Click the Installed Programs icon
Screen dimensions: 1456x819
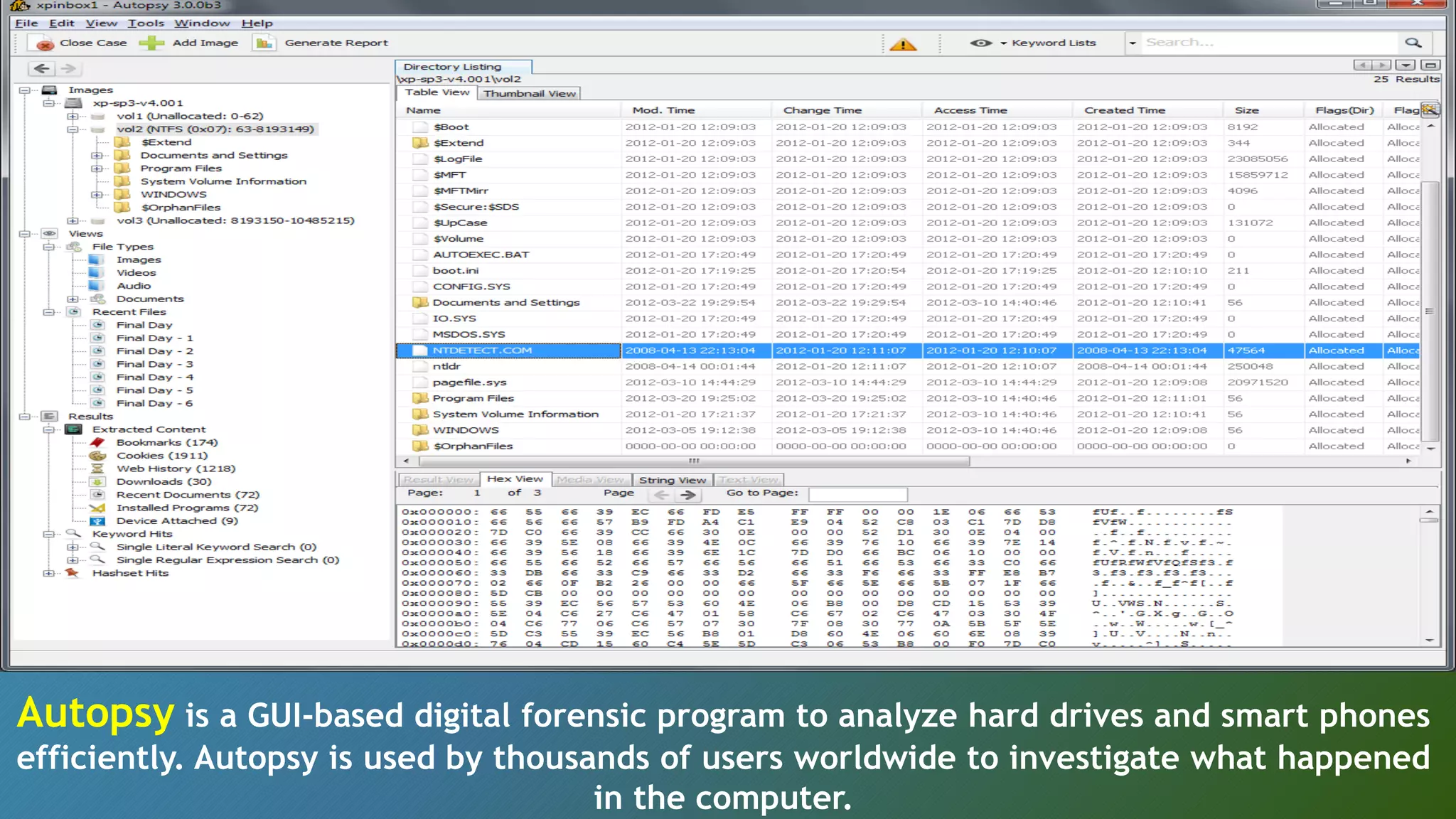(97, 508)
